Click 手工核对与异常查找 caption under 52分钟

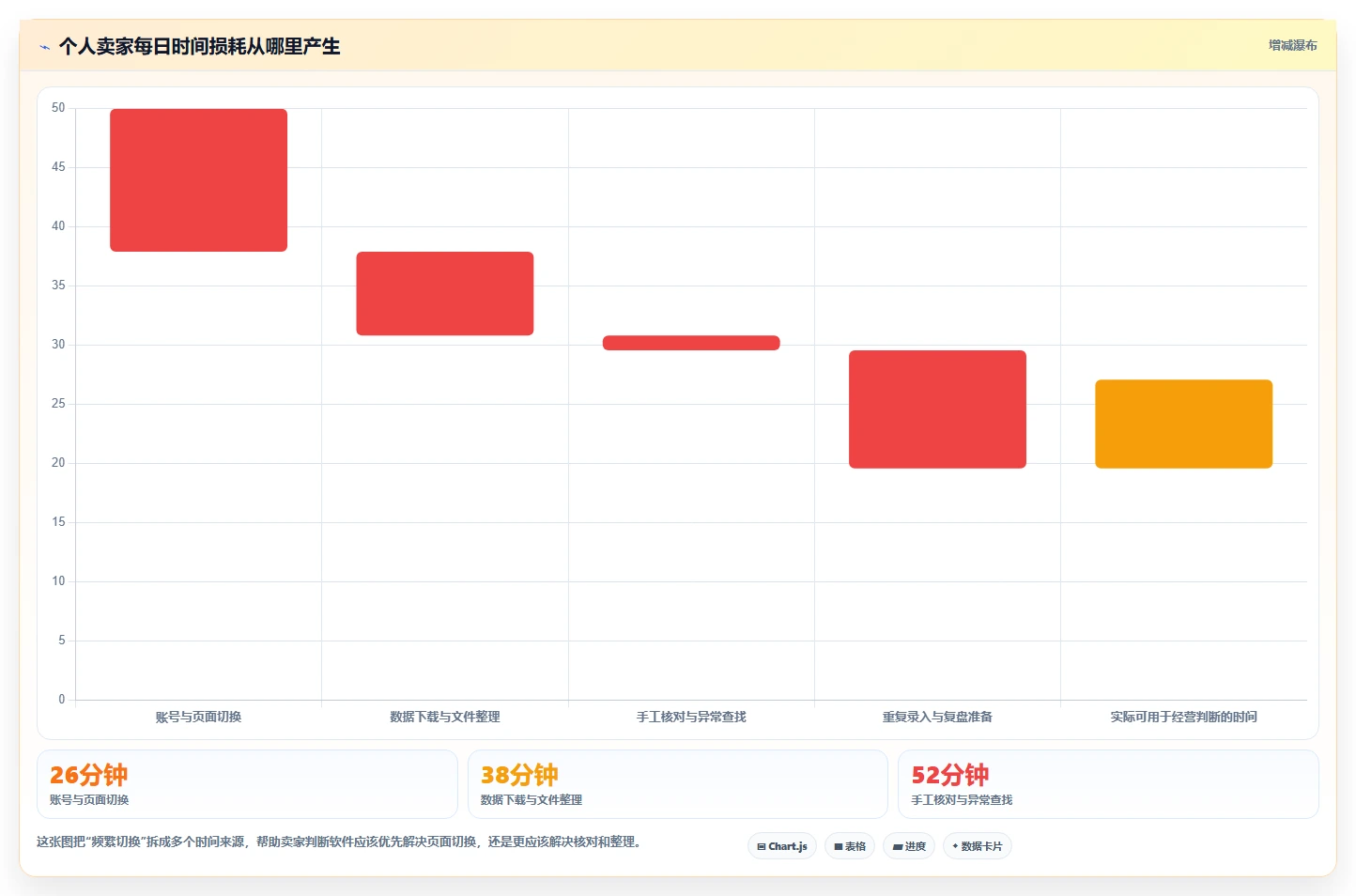962,800
